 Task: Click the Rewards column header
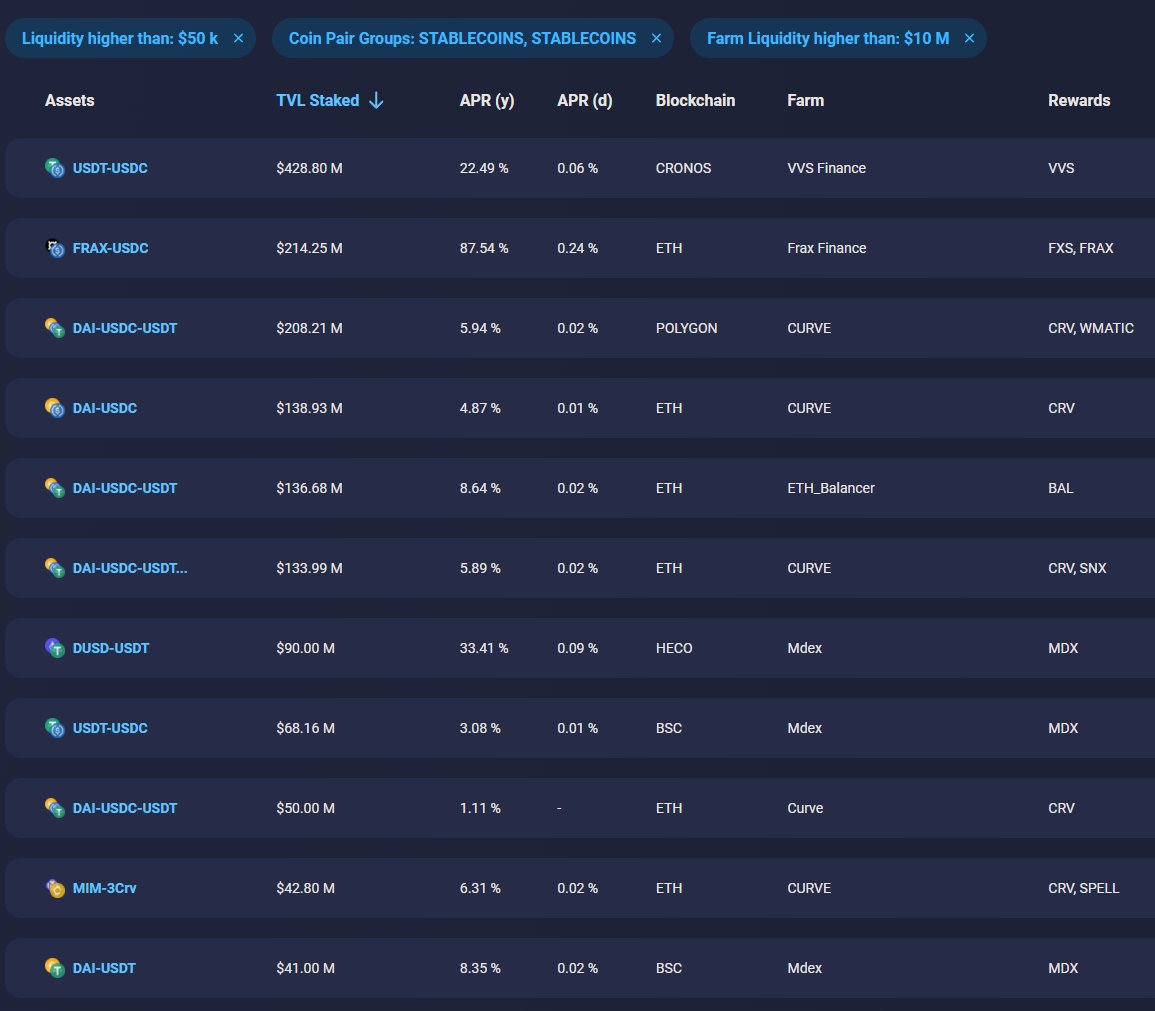[x=1078, y=100]
